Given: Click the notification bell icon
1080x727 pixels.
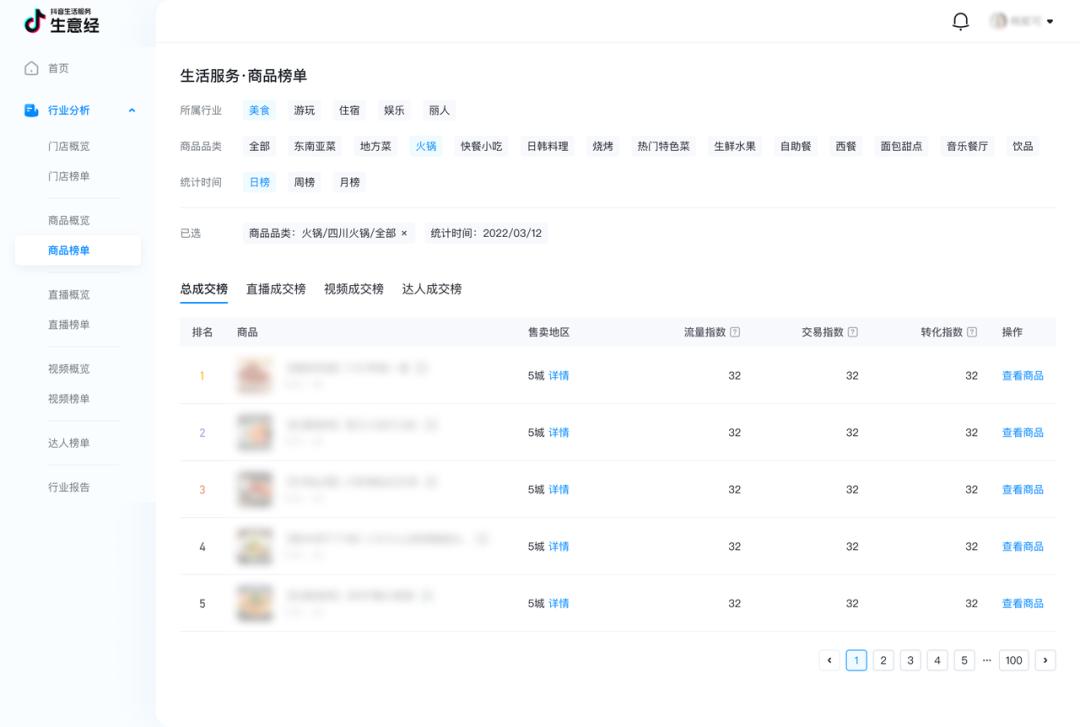Looking at the screenshot, I should [x=960, y=20].
